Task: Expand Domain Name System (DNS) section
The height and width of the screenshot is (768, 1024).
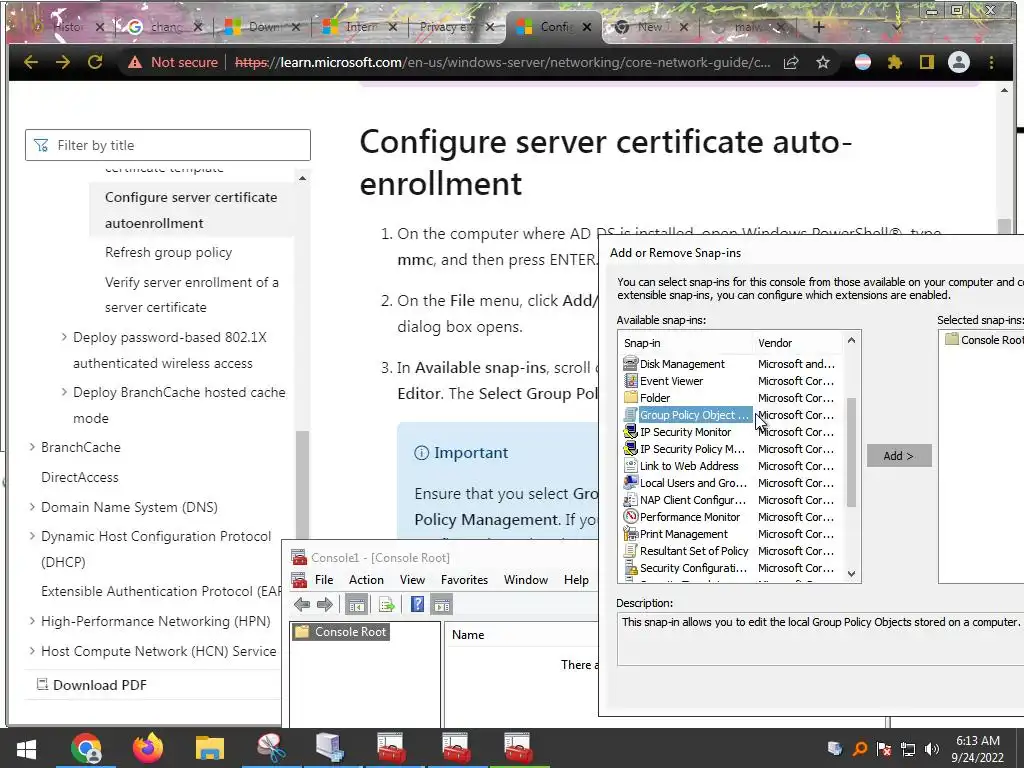Action: click(32, 507)
